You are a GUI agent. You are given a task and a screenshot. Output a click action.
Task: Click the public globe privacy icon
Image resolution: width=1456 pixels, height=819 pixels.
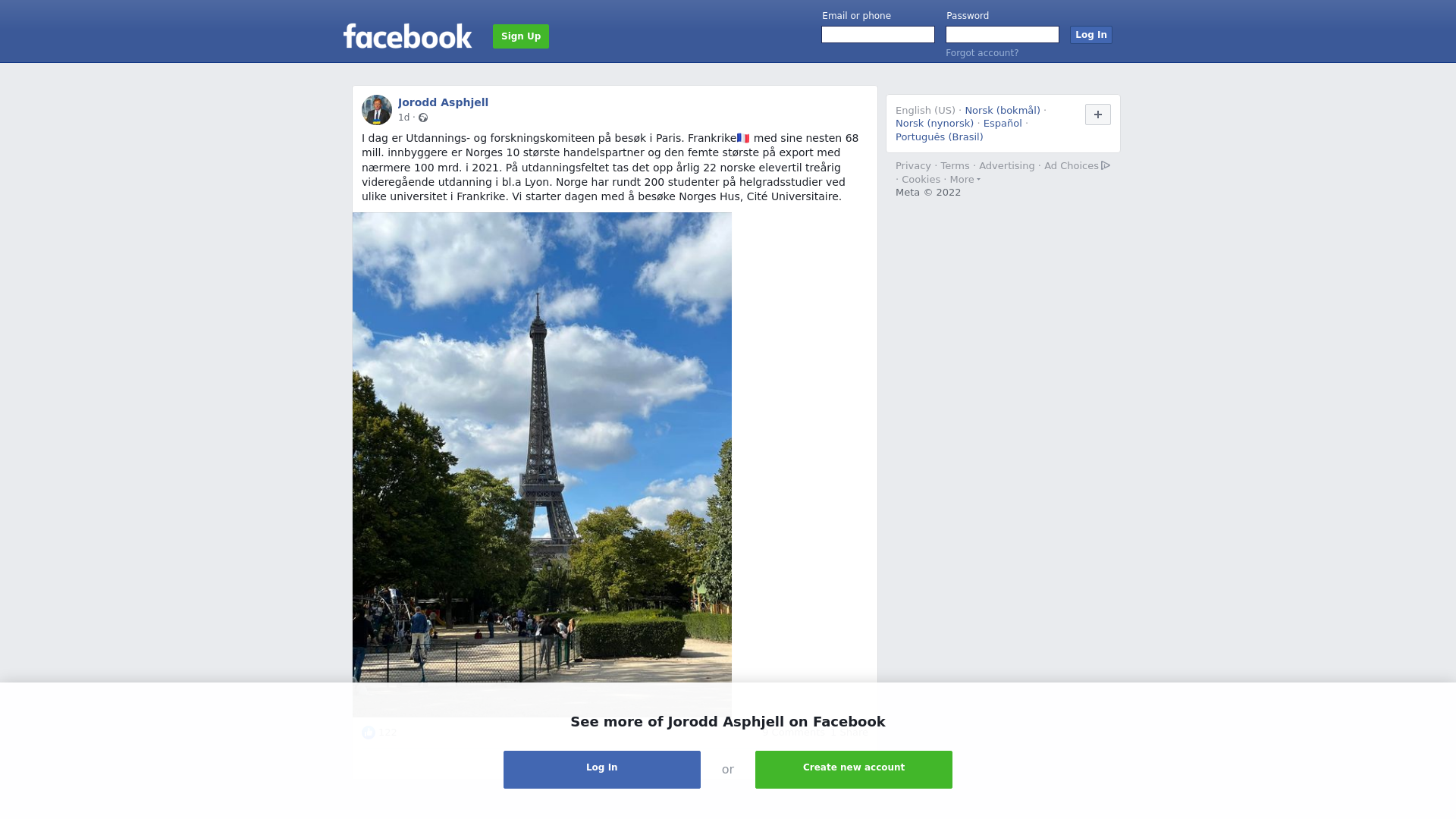coord(423,118)
